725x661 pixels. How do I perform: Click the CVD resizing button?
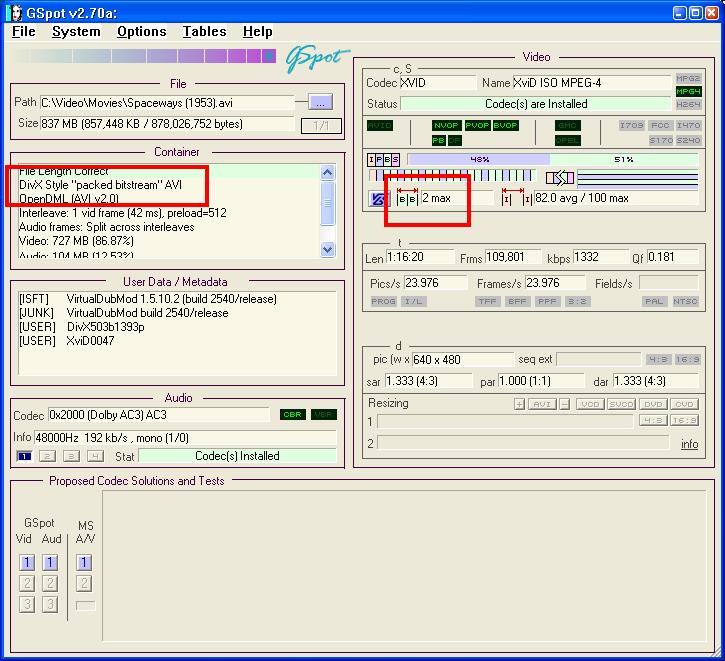[684, 404]
